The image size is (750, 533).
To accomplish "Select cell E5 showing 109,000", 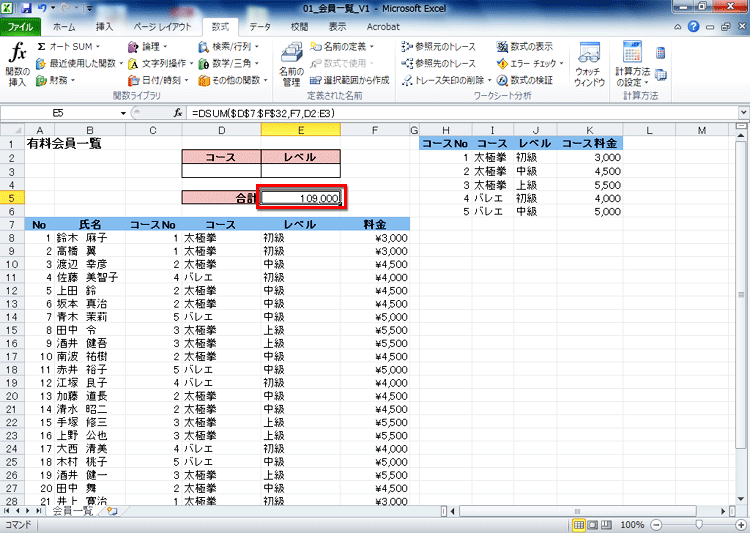I will point(300,198).
